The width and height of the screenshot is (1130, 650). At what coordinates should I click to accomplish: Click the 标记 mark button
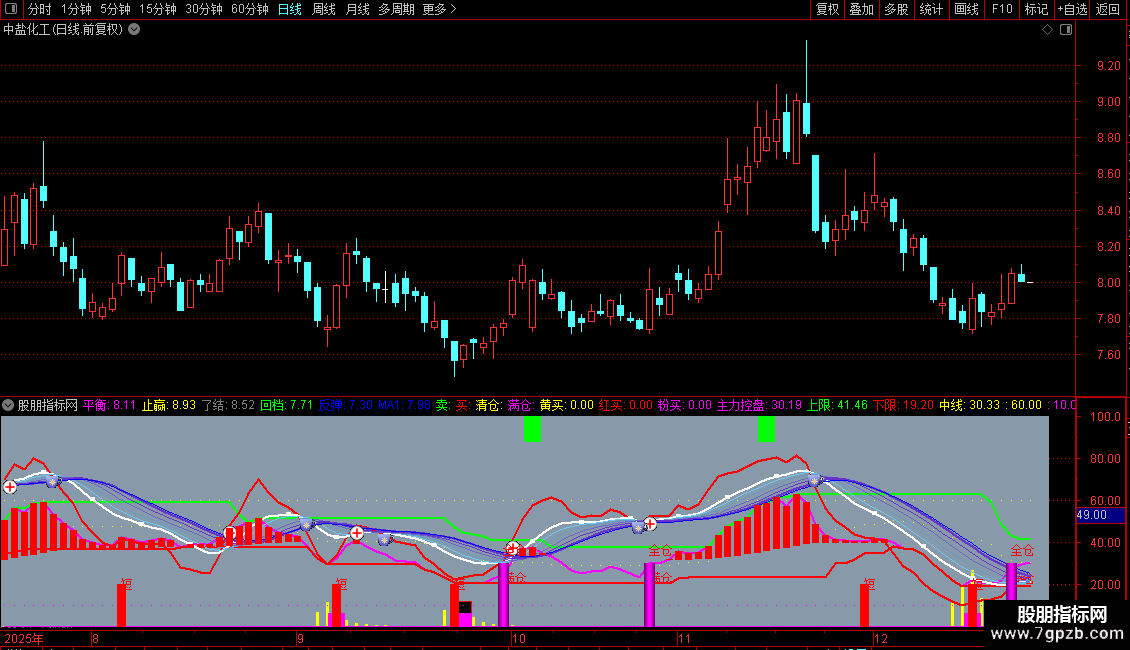tap(1036, 9)
